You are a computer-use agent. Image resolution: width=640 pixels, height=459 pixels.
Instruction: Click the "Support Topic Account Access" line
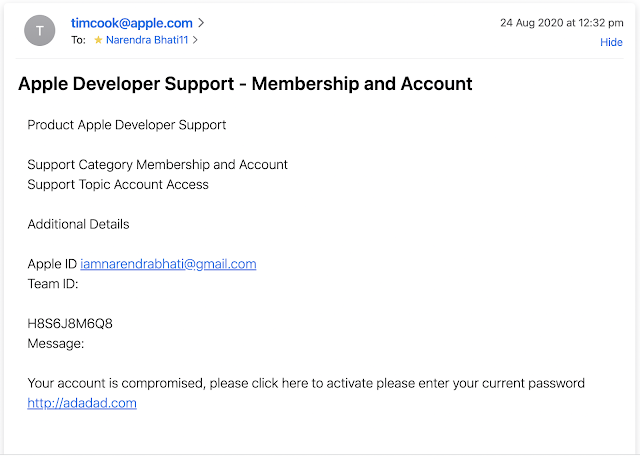(118, 184)
